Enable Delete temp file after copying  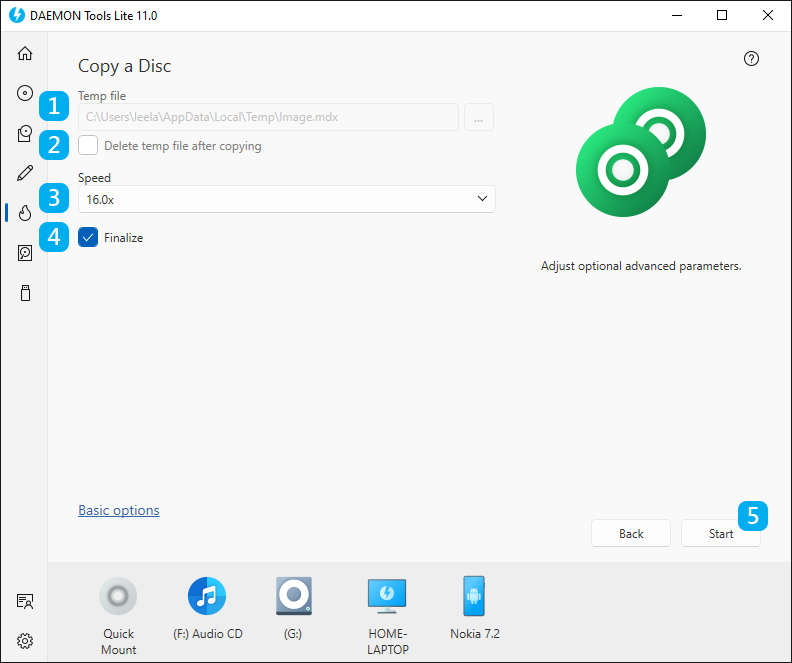pyautogui.click(x=88, y=145)
